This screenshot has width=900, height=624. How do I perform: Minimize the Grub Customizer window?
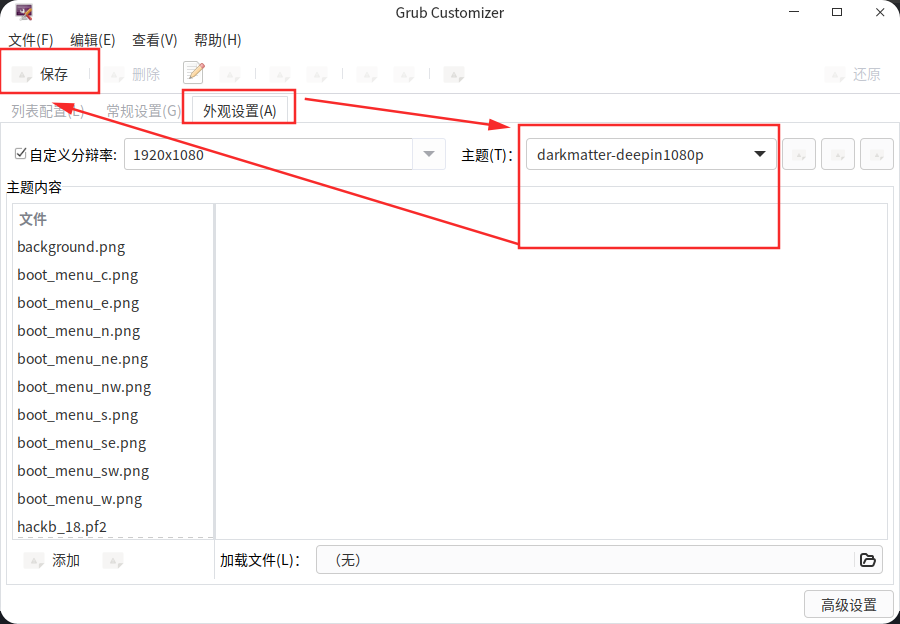pos(794,12)
